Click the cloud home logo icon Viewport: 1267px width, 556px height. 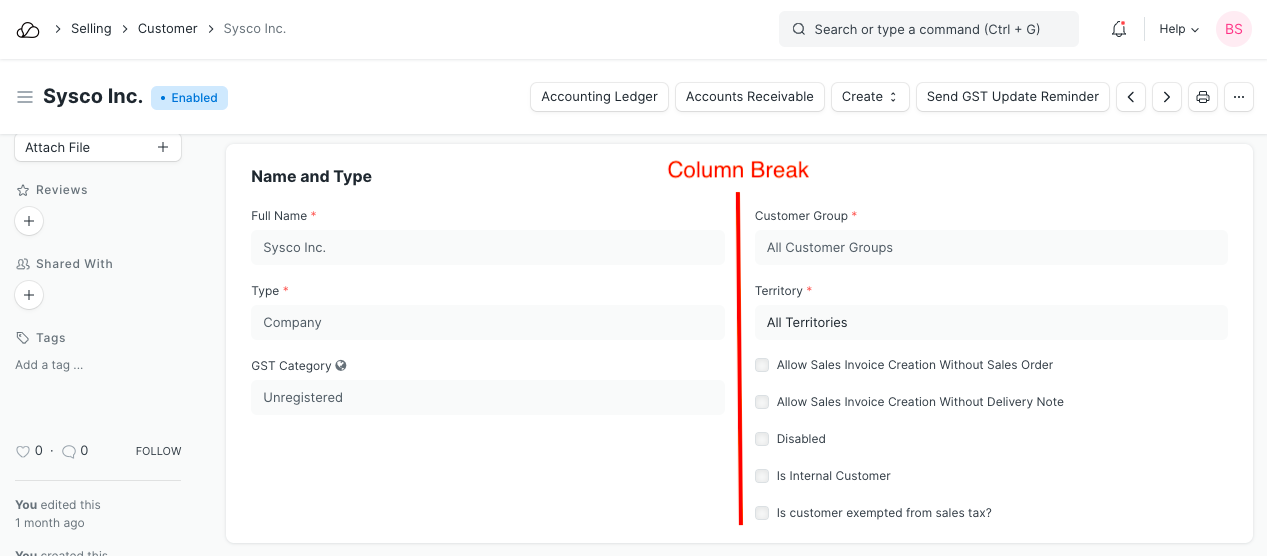point(28,30)
